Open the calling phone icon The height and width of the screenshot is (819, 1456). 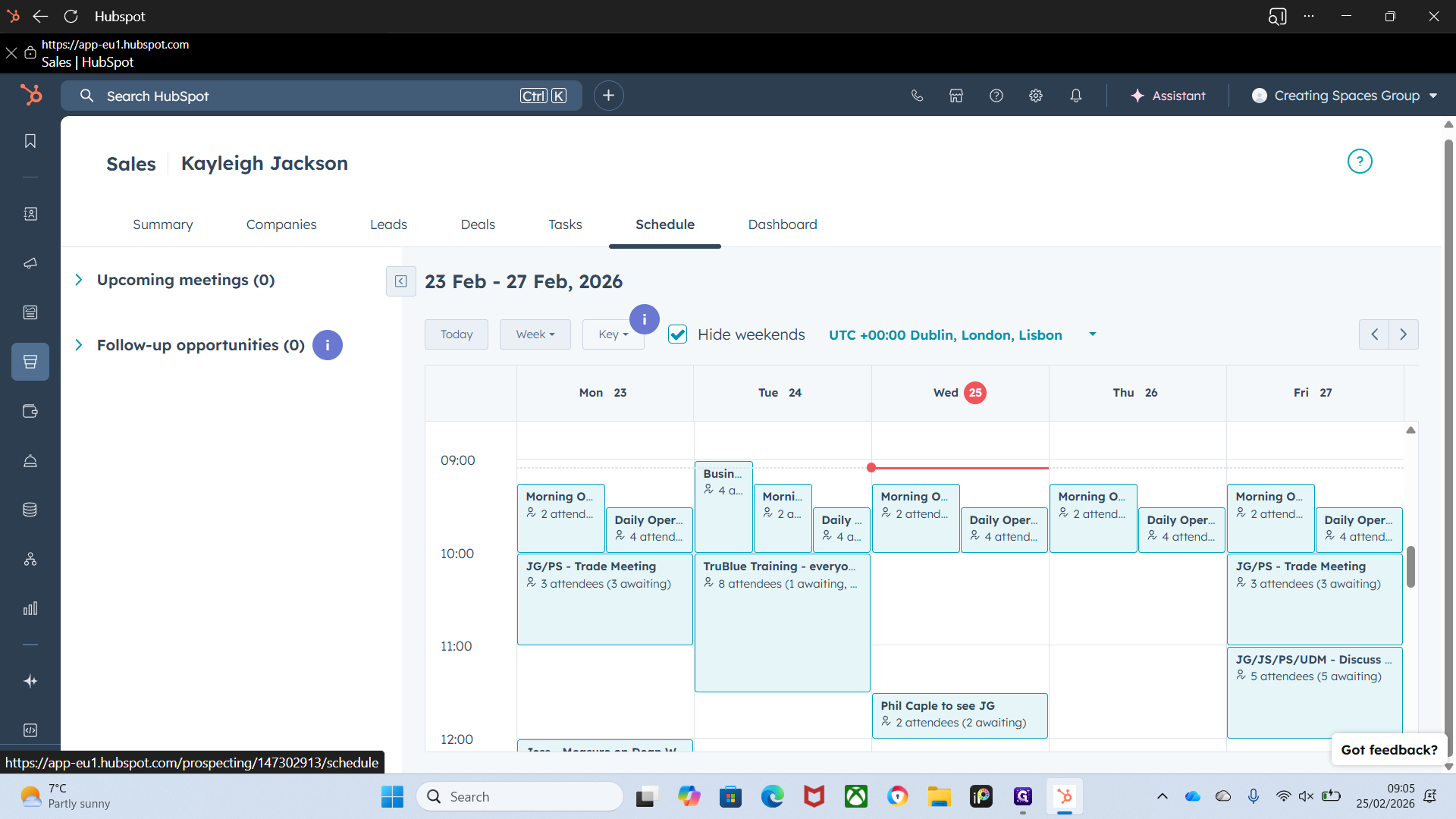917,96
